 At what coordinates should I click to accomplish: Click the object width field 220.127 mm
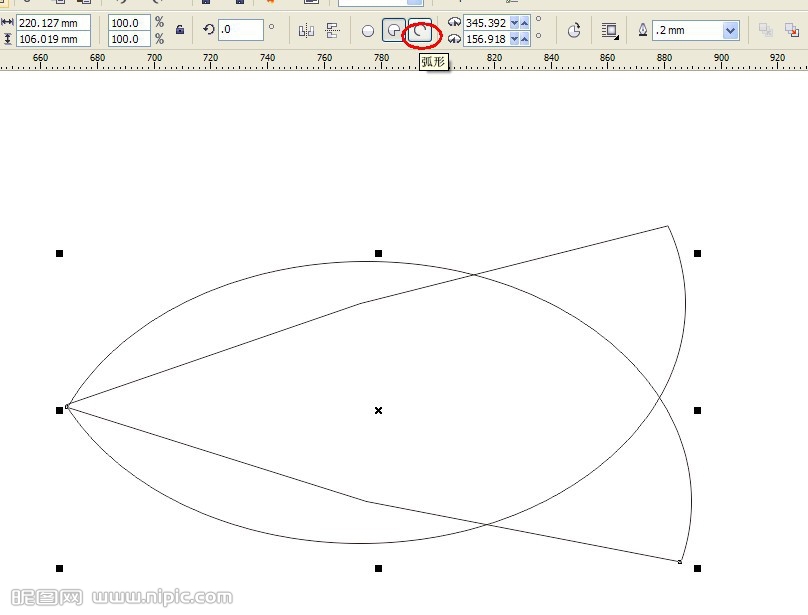54,23
